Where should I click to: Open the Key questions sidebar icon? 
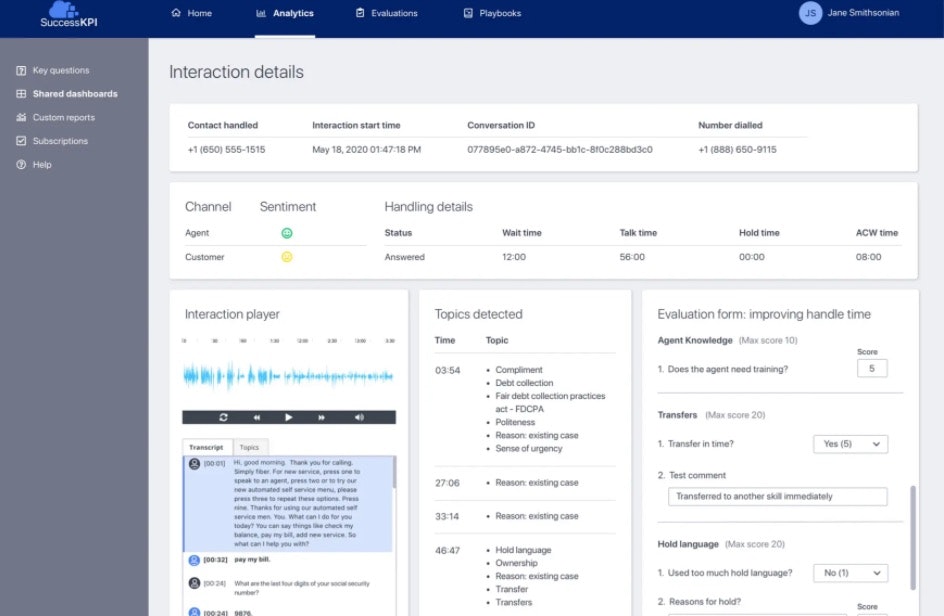(22, 70)
